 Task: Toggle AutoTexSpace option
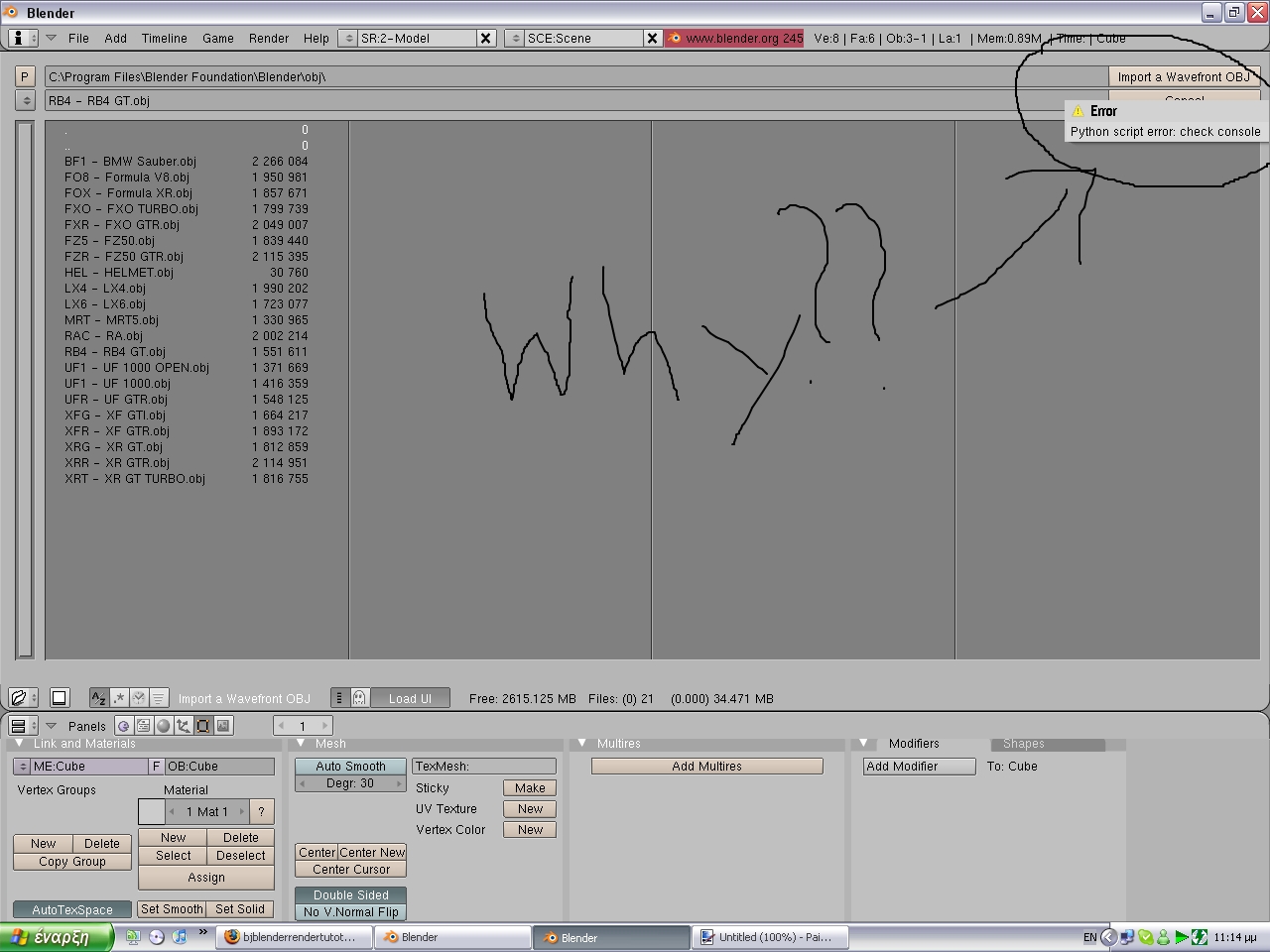(x=72, y=909)
